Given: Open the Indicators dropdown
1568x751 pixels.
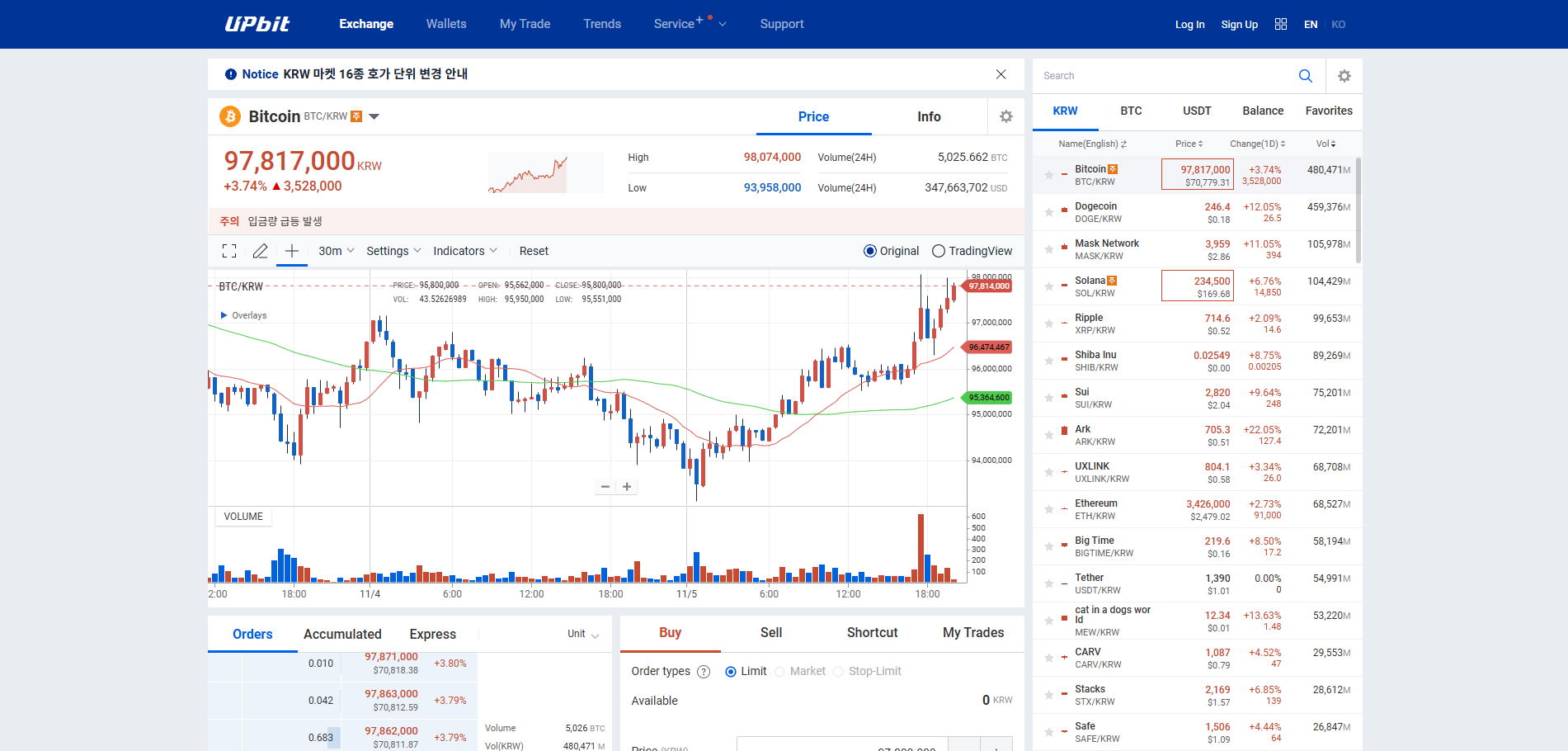Looking at the screenshot, I should [x=465, y=251].
